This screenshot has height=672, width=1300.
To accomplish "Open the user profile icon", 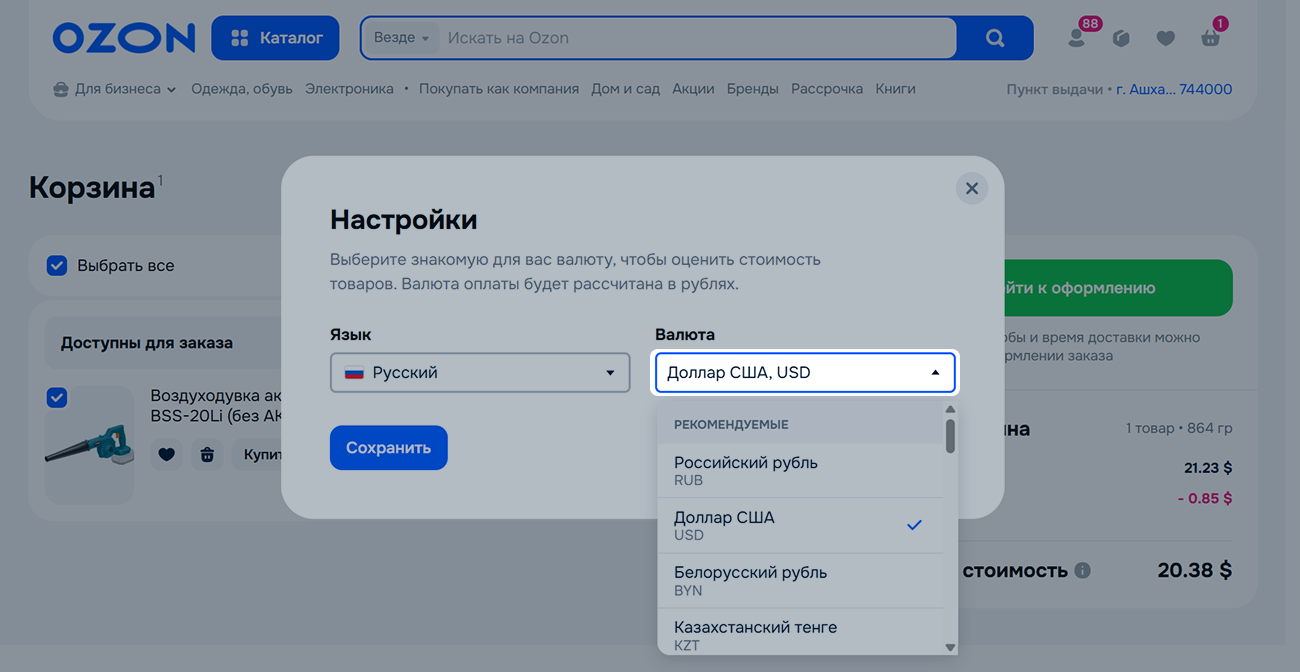I will tap(1077, 38).
